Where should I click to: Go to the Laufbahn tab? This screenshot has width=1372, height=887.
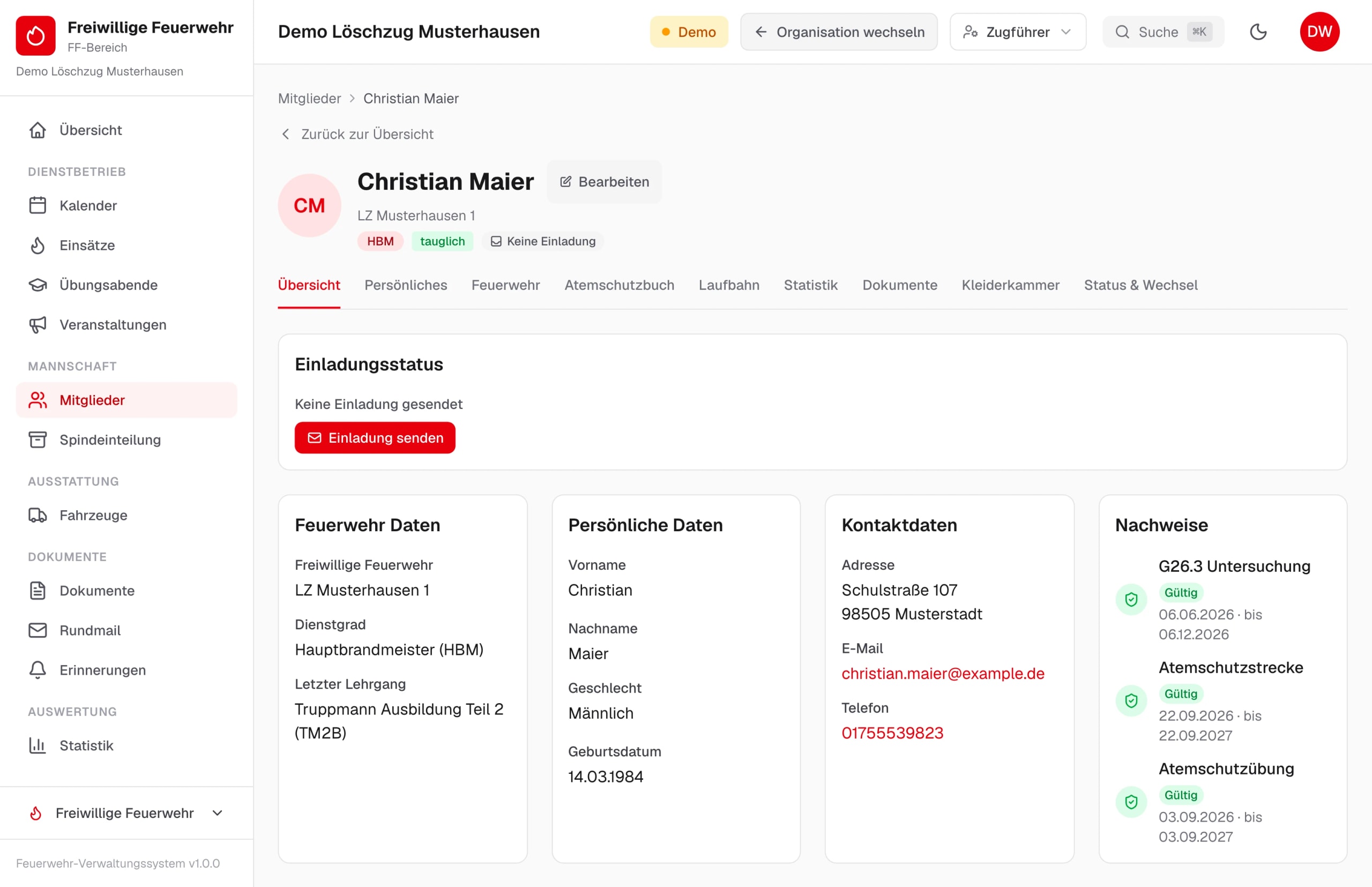click(729, 285)
